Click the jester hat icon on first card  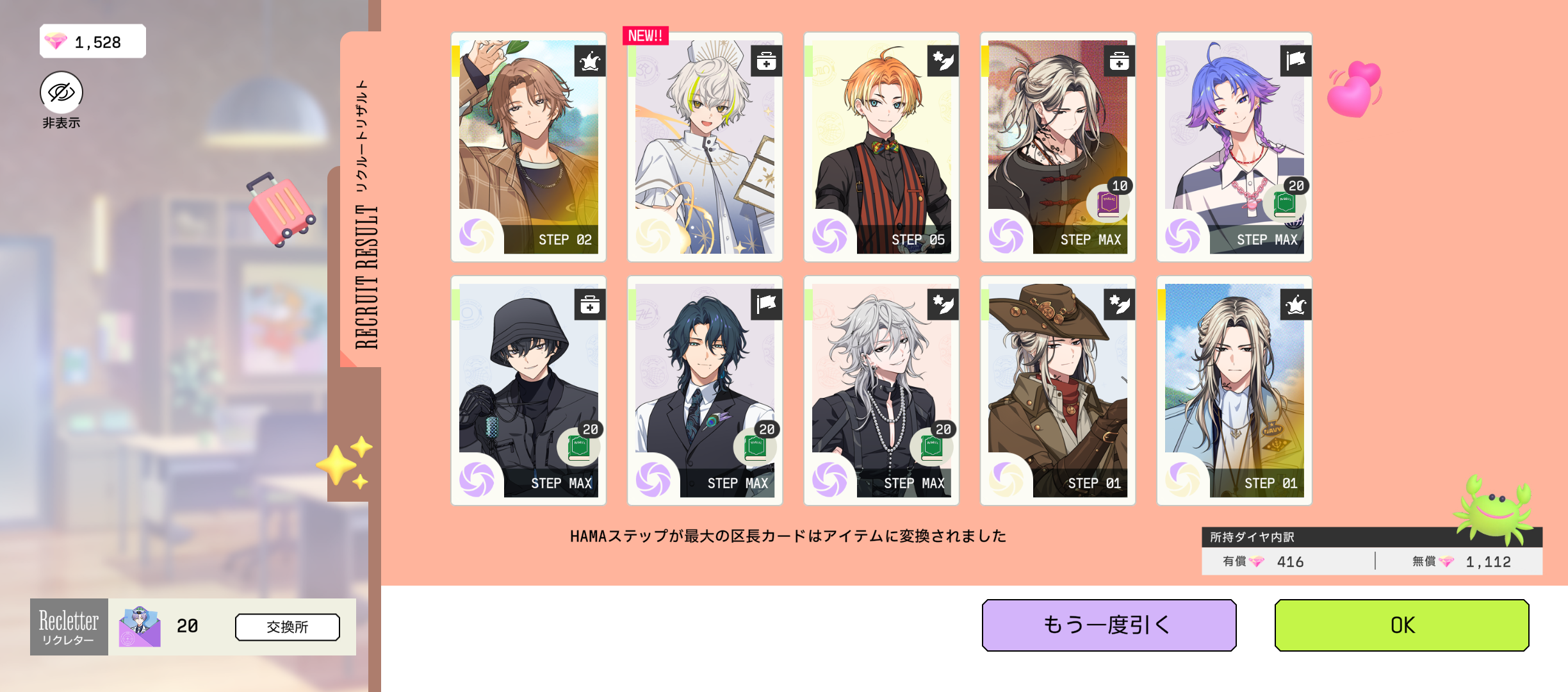(589, 62)
